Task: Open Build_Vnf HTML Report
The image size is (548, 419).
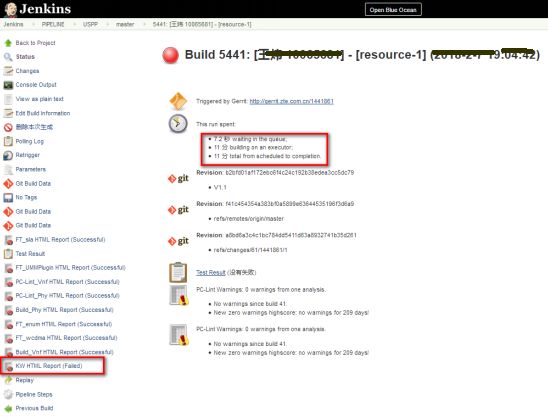Action: pyautogui.click(x=64, y=352)
